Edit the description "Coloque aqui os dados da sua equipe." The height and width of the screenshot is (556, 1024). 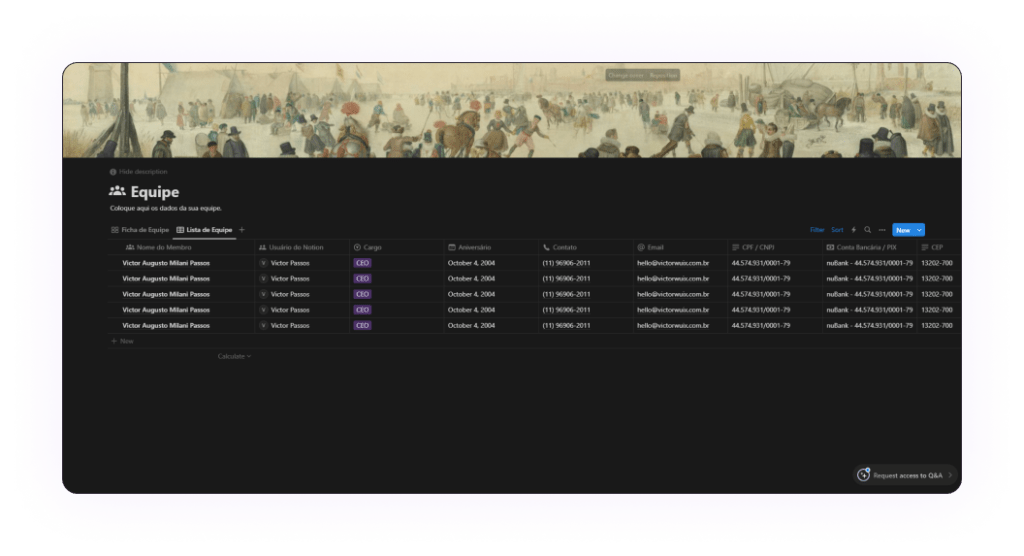pos(166,208)
